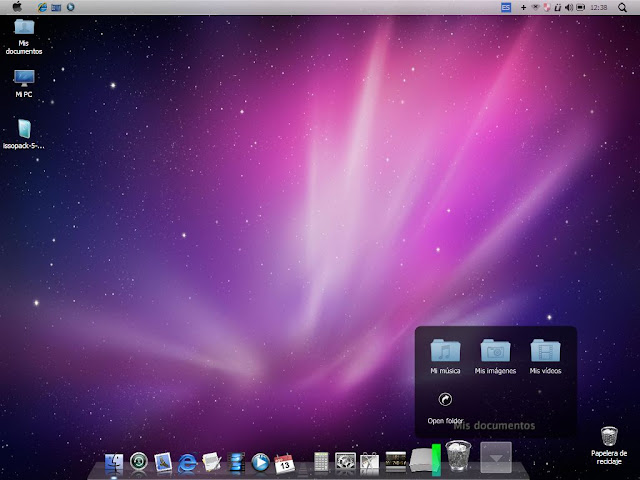Screen dimensions: 640x480
Task: Open the red shield security tray icon
Action: pos(547,7)
